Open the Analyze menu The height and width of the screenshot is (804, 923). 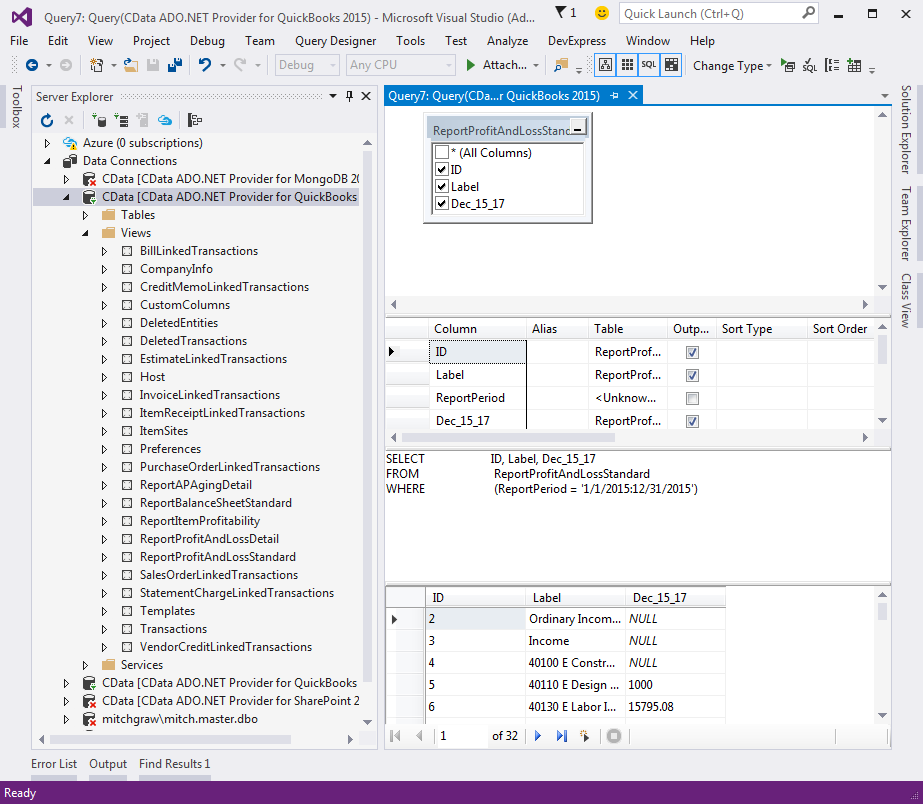tap(507, 41)
